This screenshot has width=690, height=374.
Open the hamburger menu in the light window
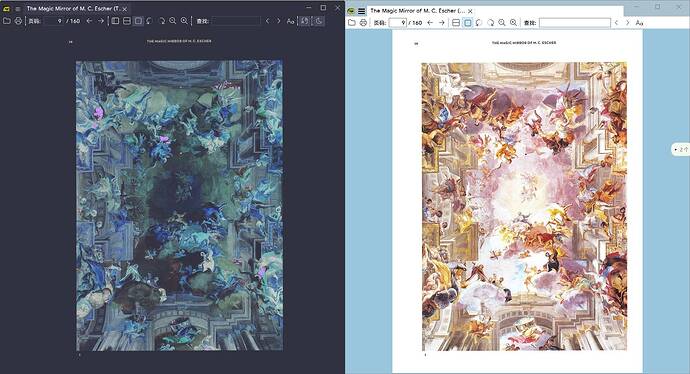pos(361,11)
